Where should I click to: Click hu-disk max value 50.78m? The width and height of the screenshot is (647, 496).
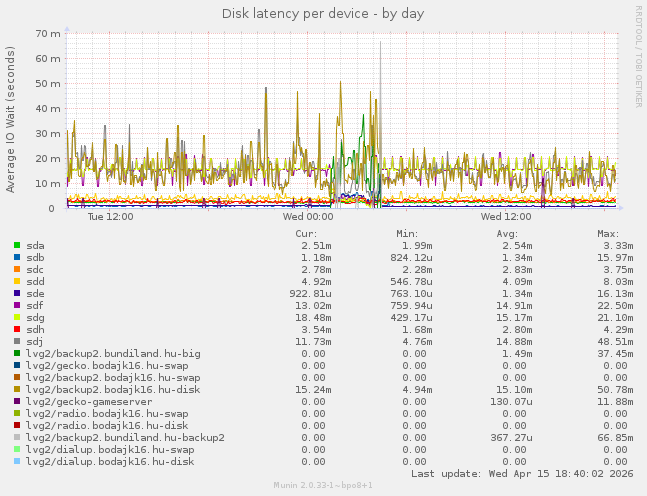click(x=615, y=390)
